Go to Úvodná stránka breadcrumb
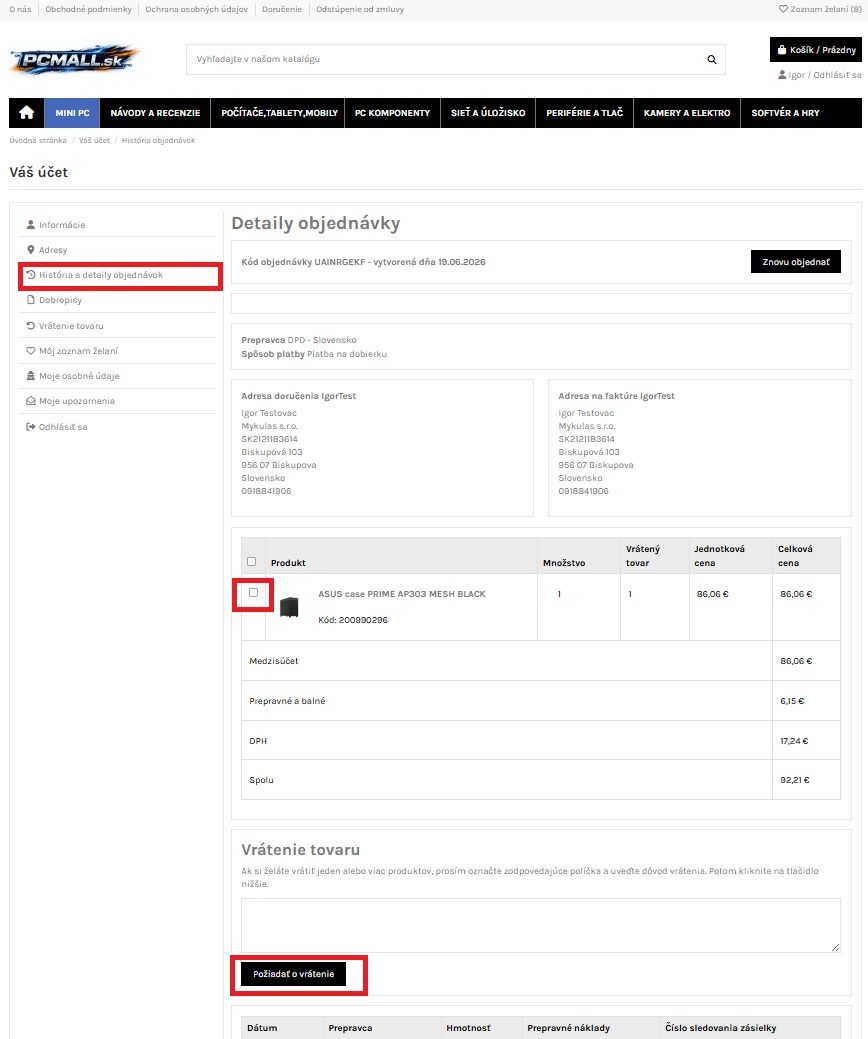The image size is (868, 1039). point(38,140)
